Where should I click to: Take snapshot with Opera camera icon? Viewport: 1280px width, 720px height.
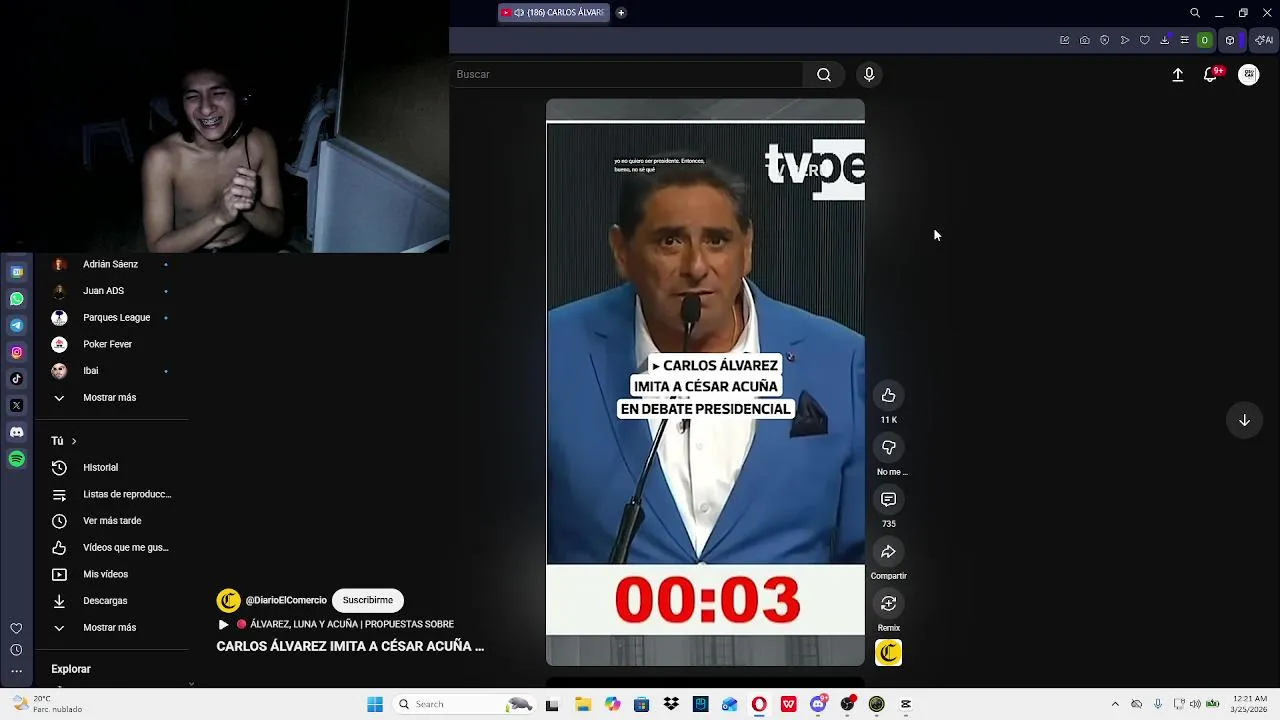pos(1084,40)
